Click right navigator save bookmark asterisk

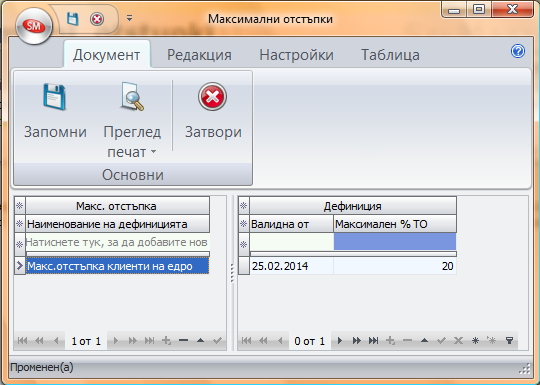point(475,341)
